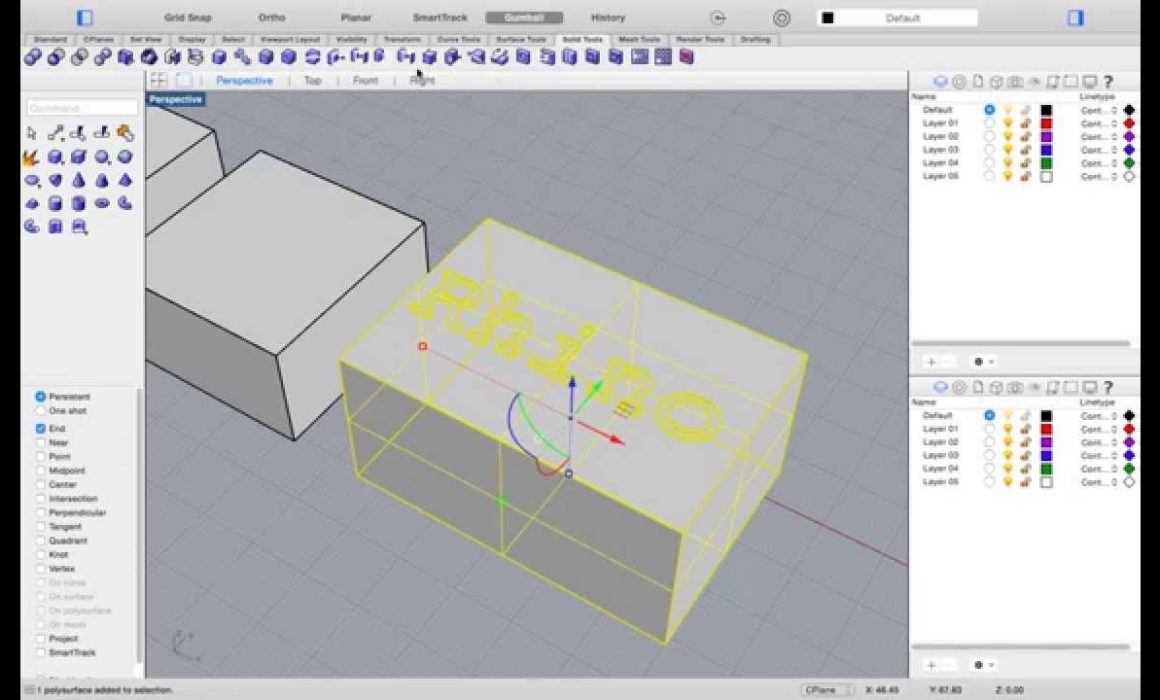The height and width of the screenshot is (700, 1160).
Task: Click the camera icon in the lower panel
Action: 1015,387
